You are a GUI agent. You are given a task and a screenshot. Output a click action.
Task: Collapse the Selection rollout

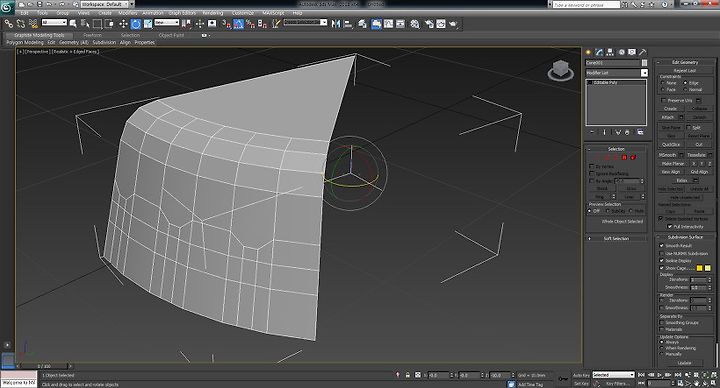[x=616, y=149]
